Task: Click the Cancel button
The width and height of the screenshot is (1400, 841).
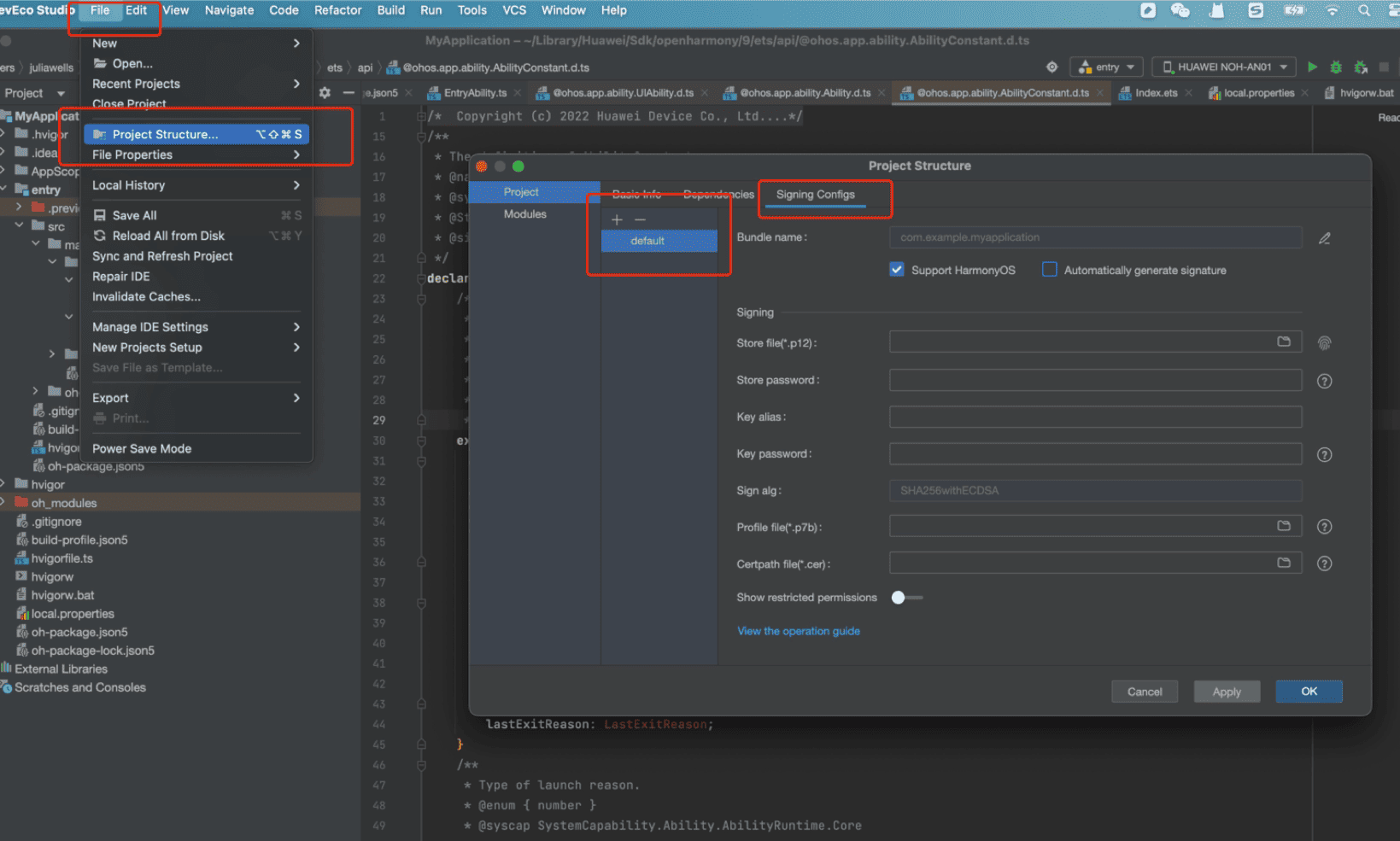Action: [1145, 692]
